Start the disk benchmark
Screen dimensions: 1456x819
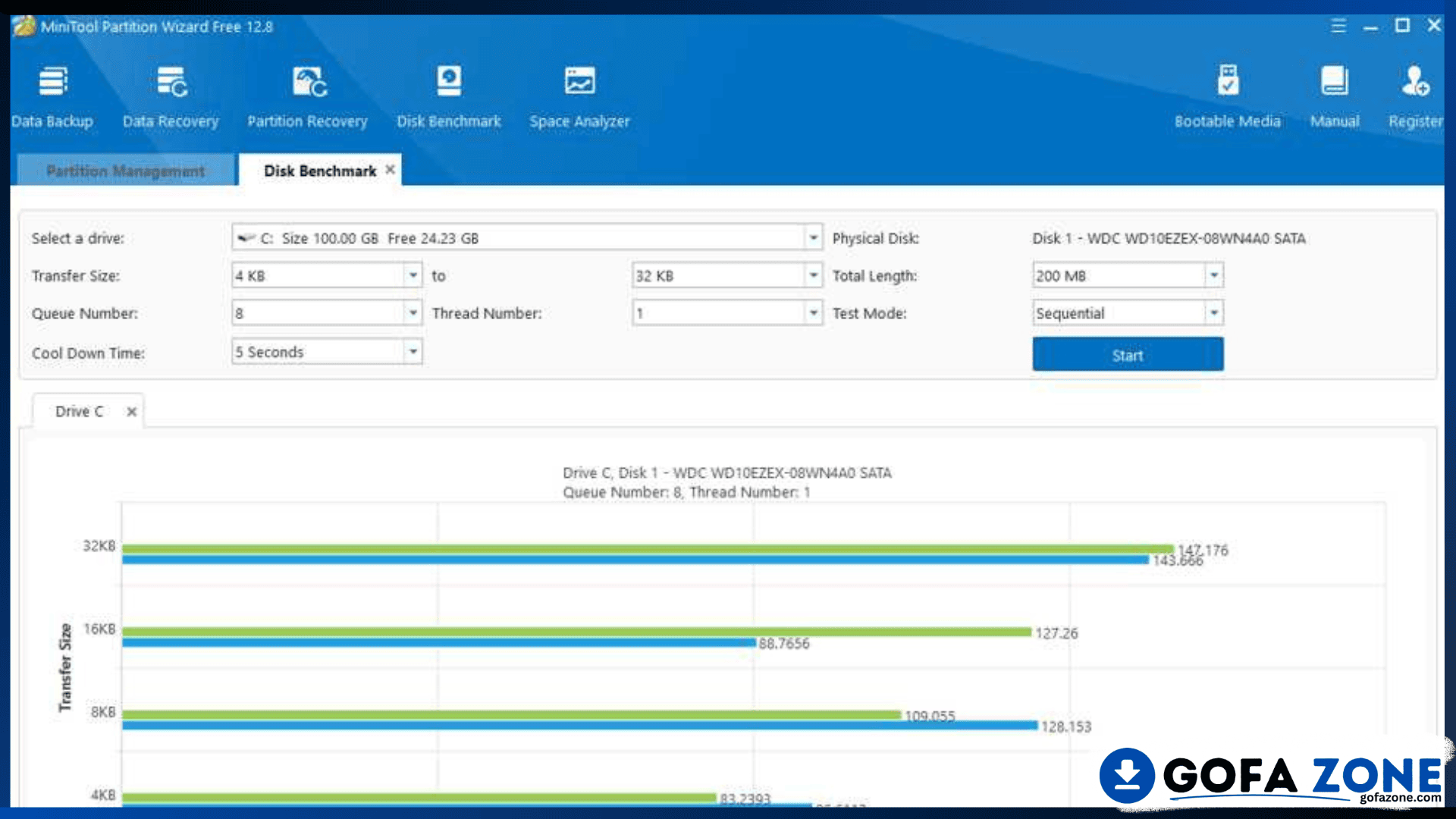1128,355
